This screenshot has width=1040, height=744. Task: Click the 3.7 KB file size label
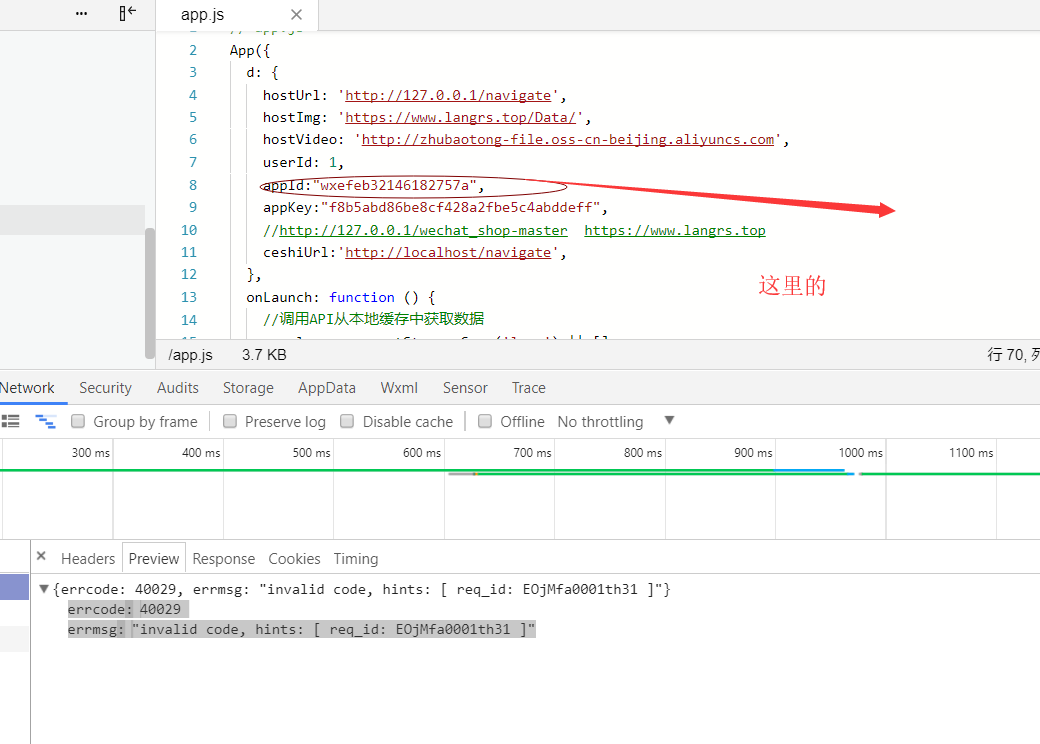click(x=264, y=355)
